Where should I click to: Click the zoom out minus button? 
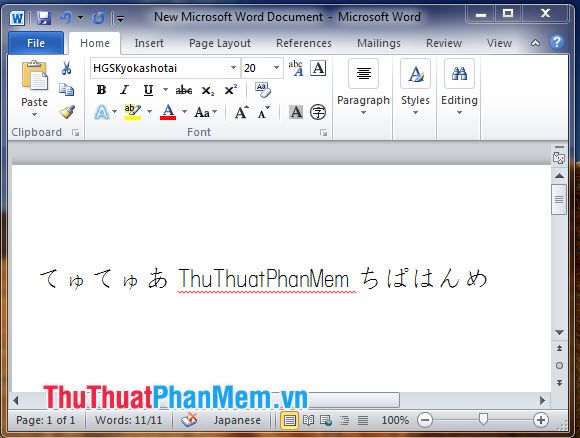point(425,420)
